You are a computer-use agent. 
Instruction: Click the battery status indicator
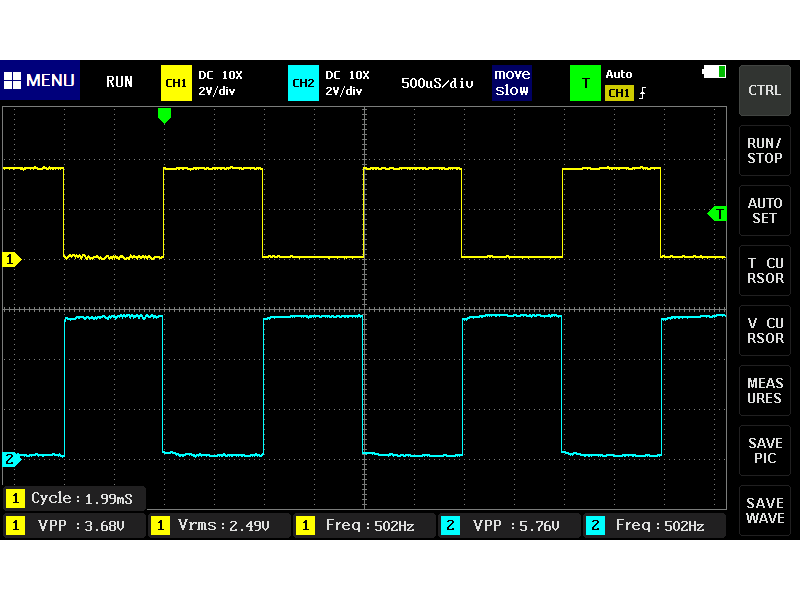[714, 71]
